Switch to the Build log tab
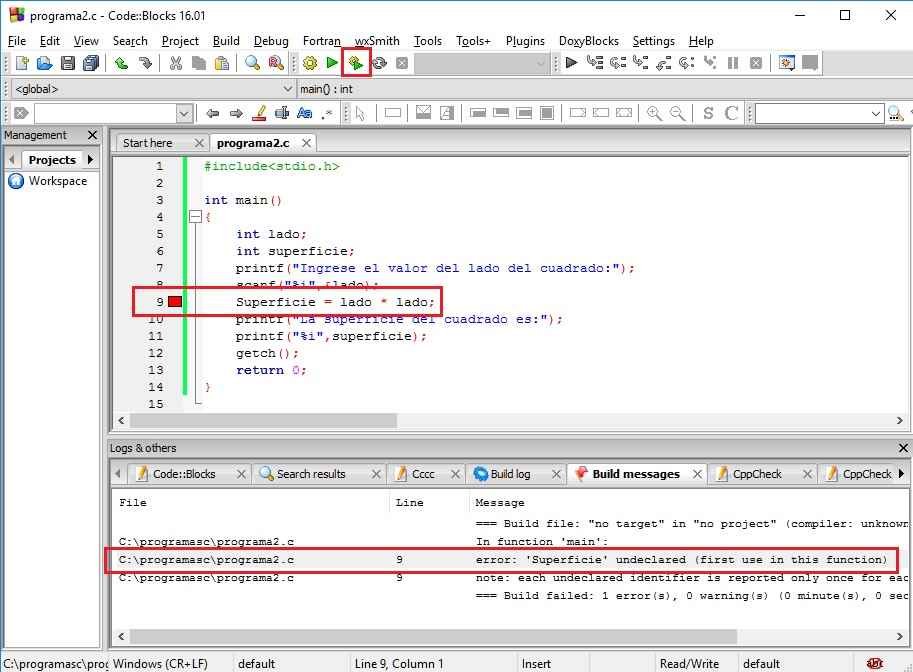The height and width of the screenshot is (672, 913). [x=510, y=474]
